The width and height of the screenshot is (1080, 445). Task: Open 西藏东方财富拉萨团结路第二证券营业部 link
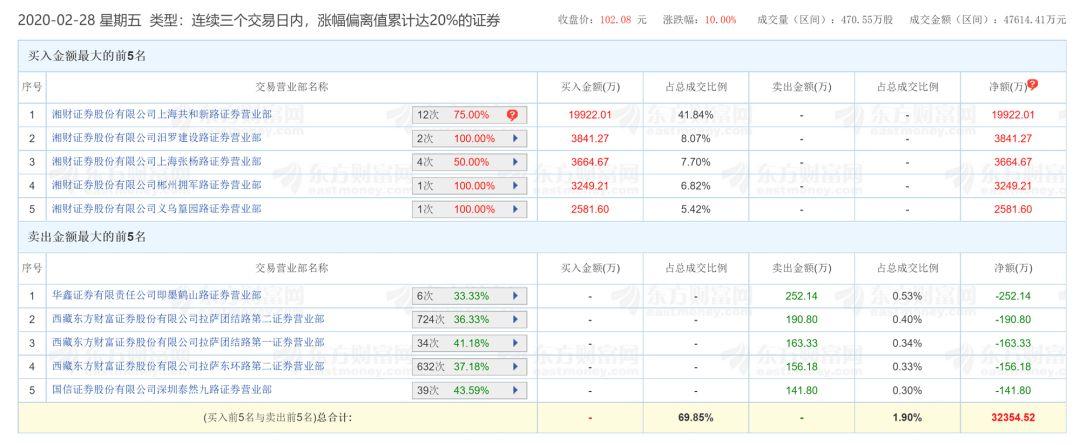click(x=189, y=319)
